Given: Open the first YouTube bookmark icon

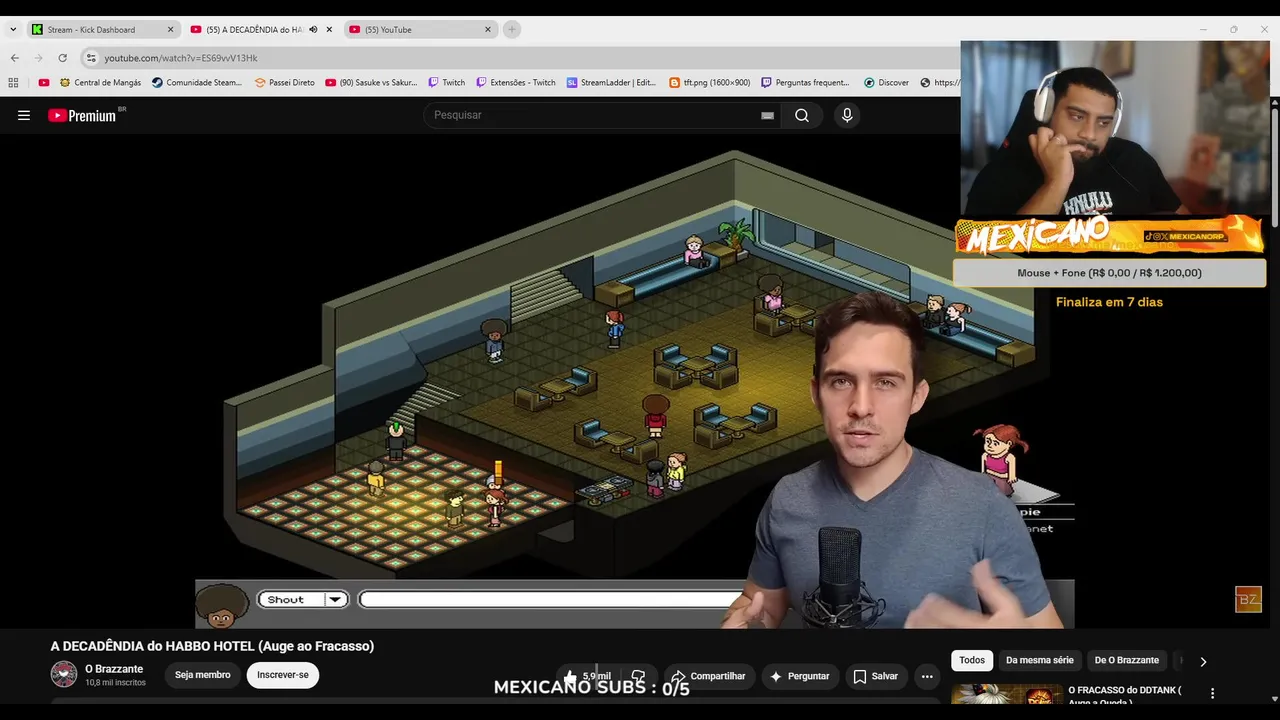Looking at the screenshot, I should click(44, 83).
